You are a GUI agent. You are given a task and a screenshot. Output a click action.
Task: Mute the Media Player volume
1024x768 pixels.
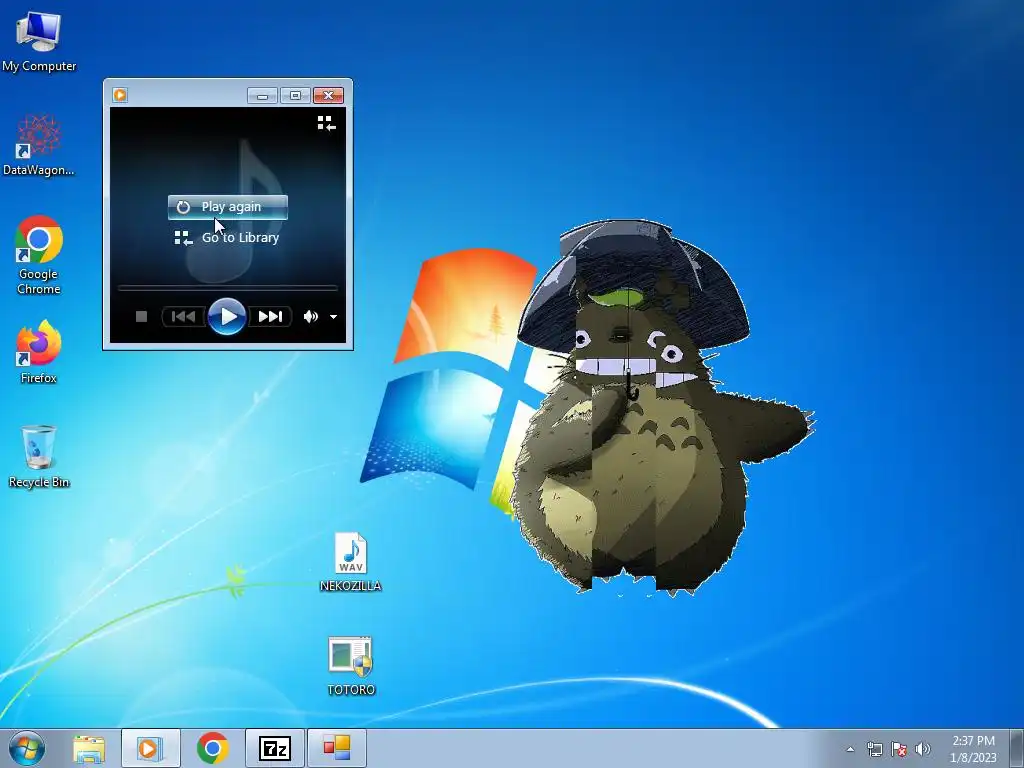311,317
